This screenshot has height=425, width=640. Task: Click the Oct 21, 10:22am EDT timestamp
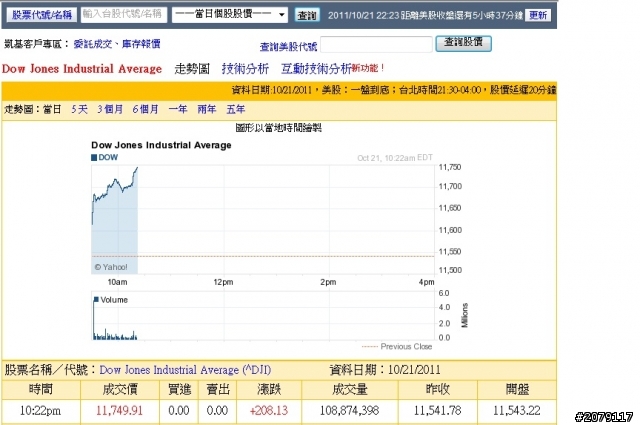(395, 158)
